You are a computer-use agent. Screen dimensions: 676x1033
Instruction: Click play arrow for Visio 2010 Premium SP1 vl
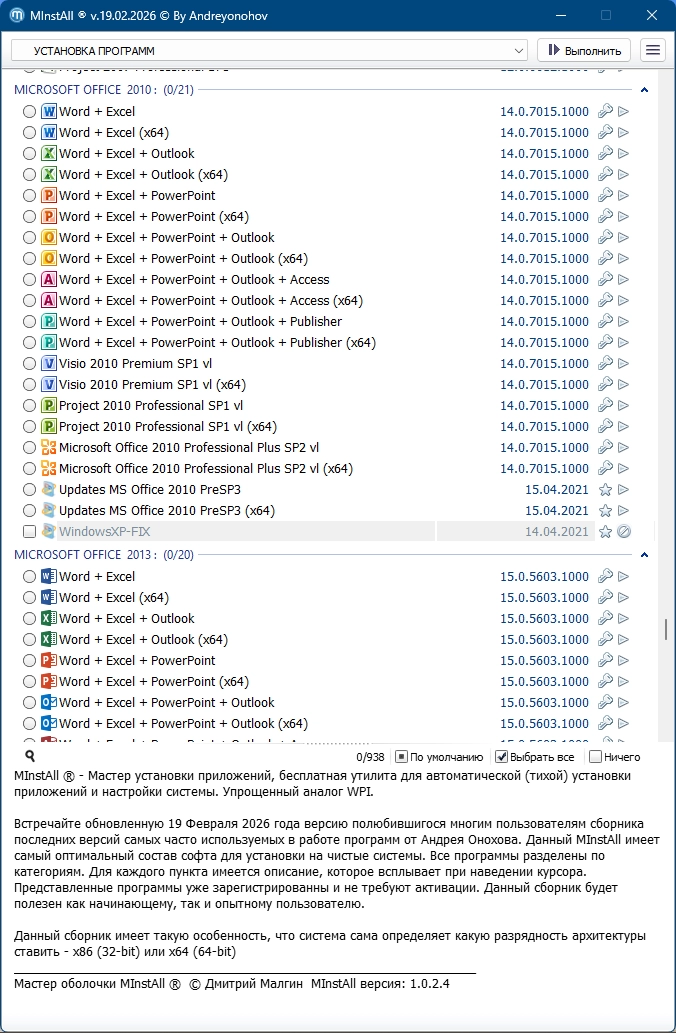(623, 364)
